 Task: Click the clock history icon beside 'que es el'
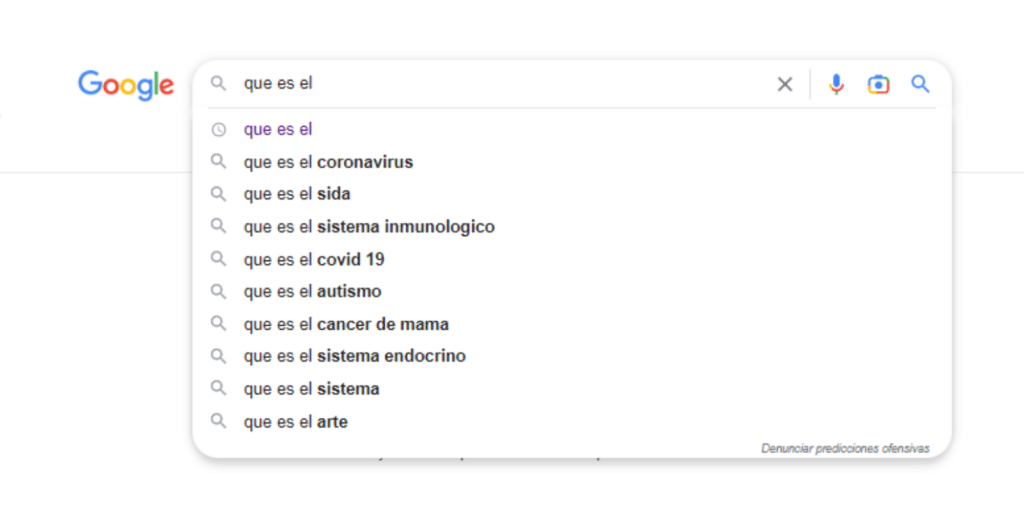click(x=218, y=129)
